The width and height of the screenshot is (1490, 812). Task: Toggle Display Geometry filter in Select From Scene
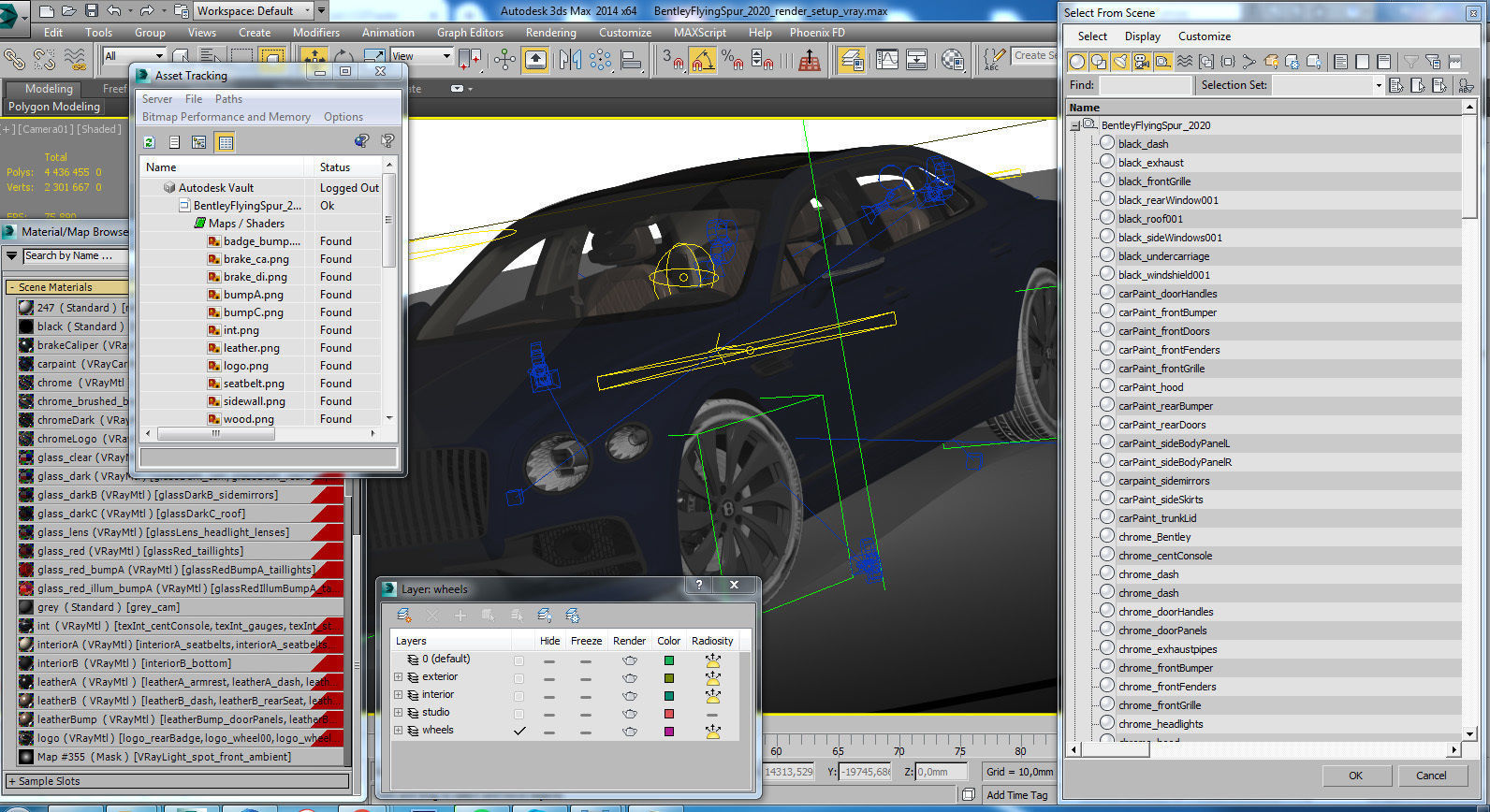1077,62
